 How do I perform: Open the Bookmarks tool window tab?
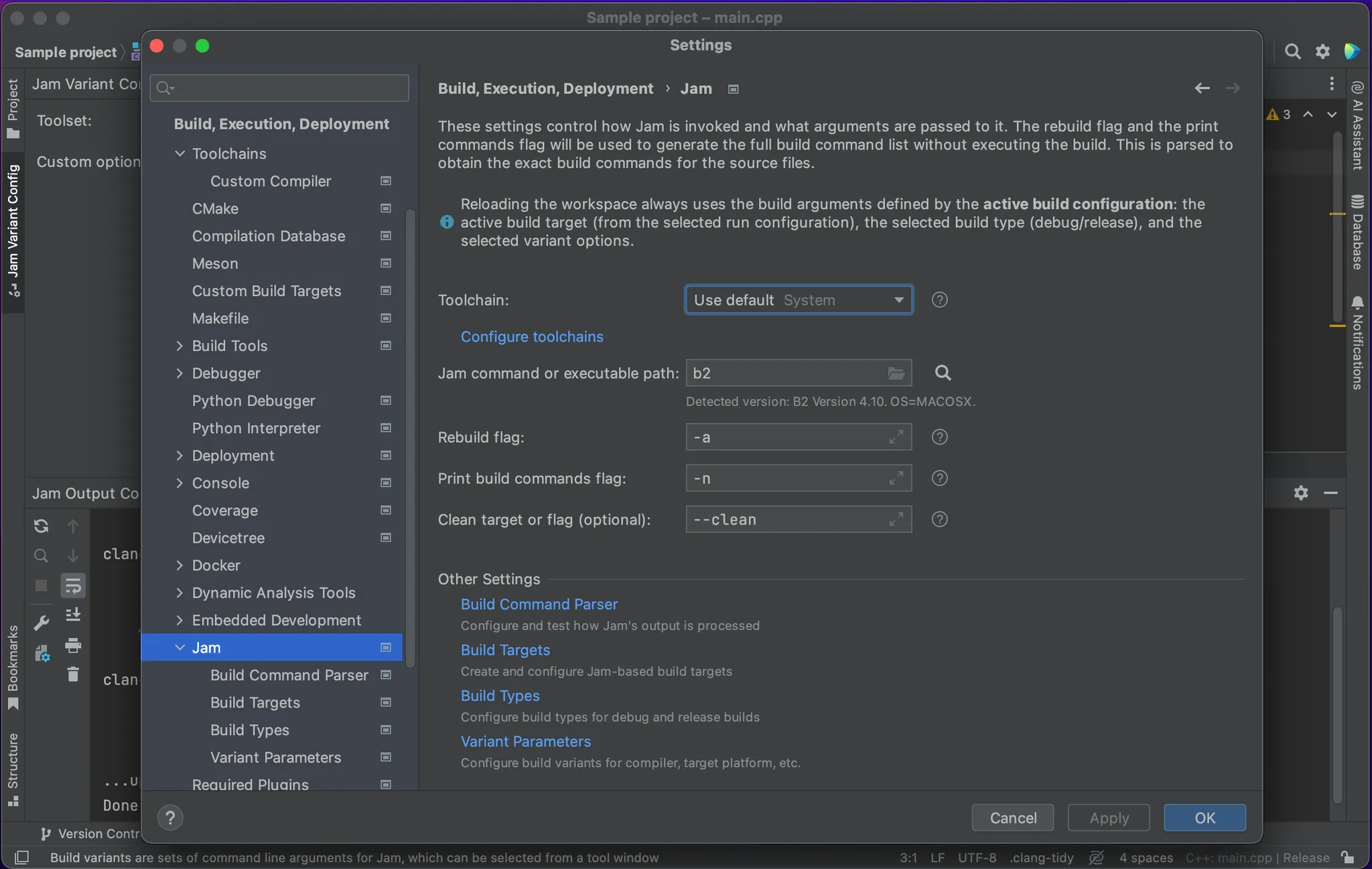pos(13,667)
